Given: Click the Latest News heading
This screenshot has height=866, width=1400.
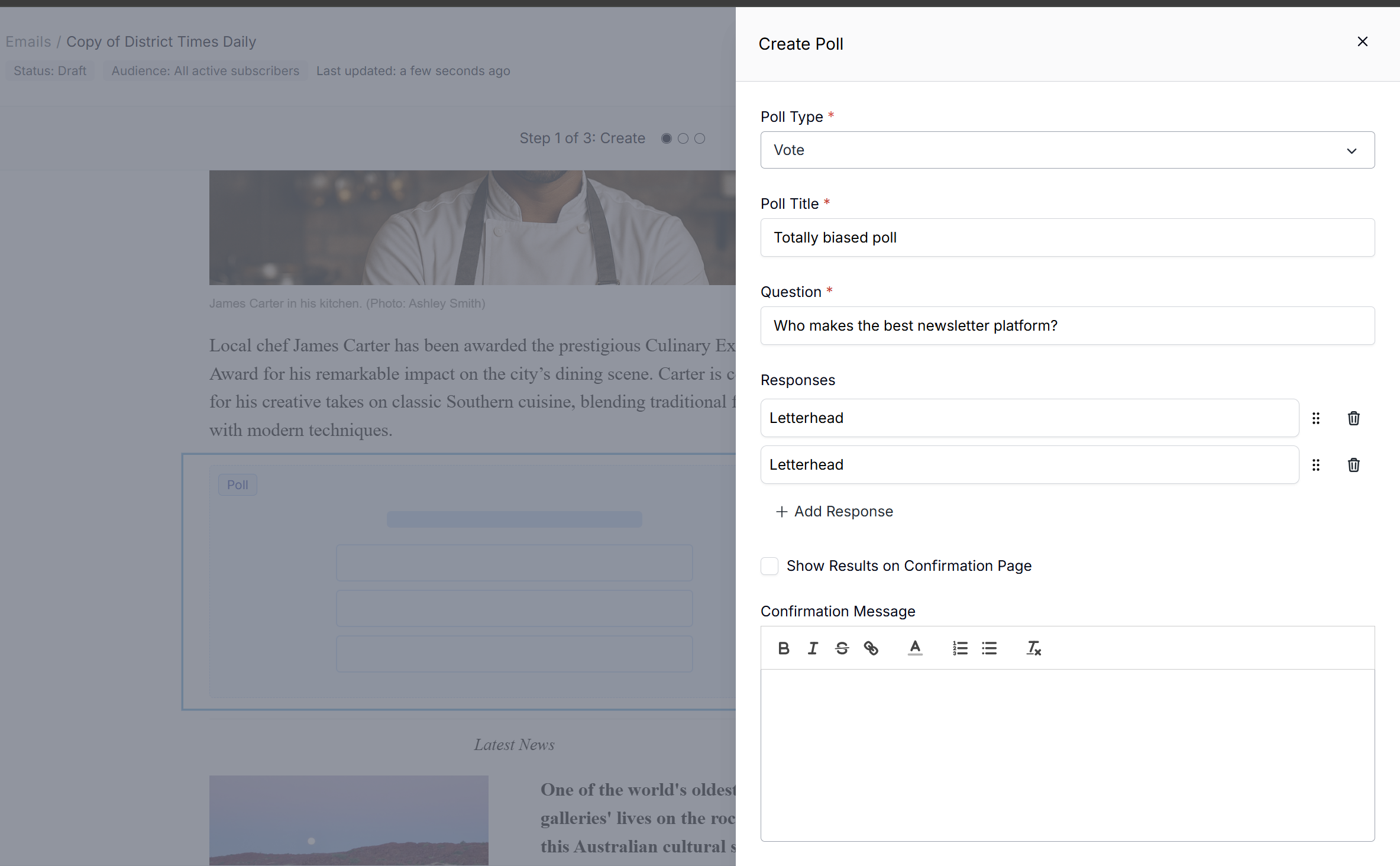Looking at the screenshot, I should tap(514, 745).
